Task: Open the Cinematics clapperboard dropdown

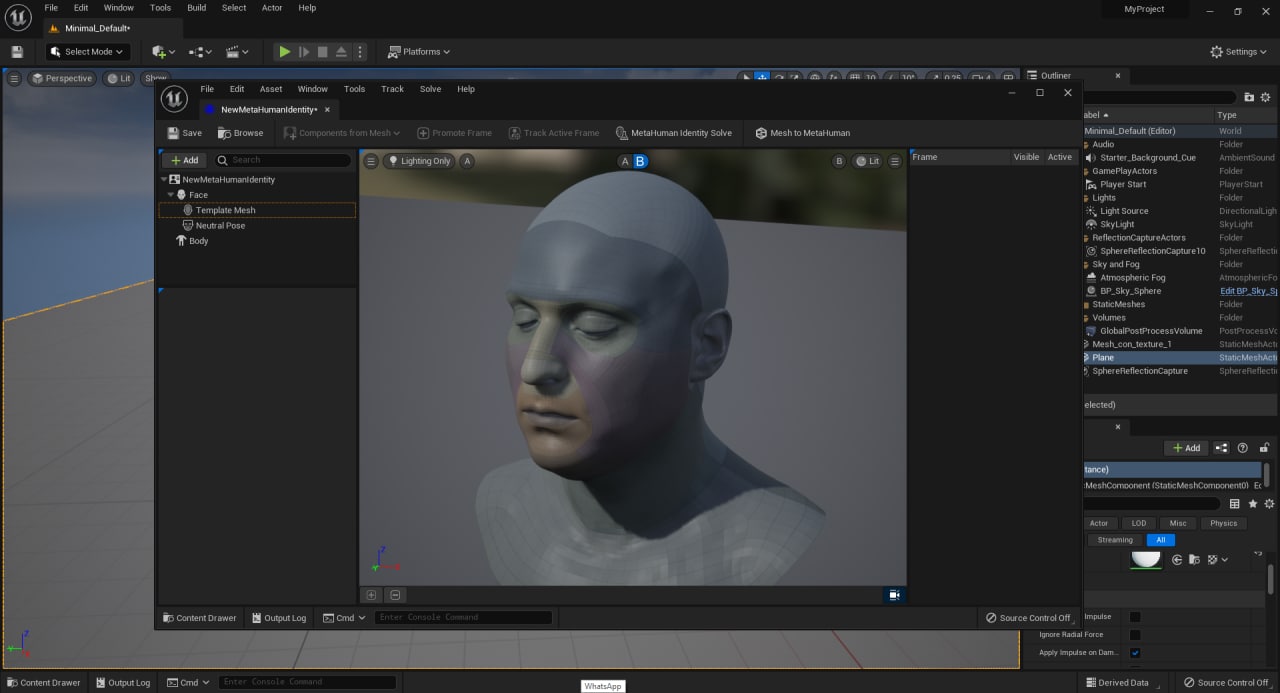Action: 237,51
